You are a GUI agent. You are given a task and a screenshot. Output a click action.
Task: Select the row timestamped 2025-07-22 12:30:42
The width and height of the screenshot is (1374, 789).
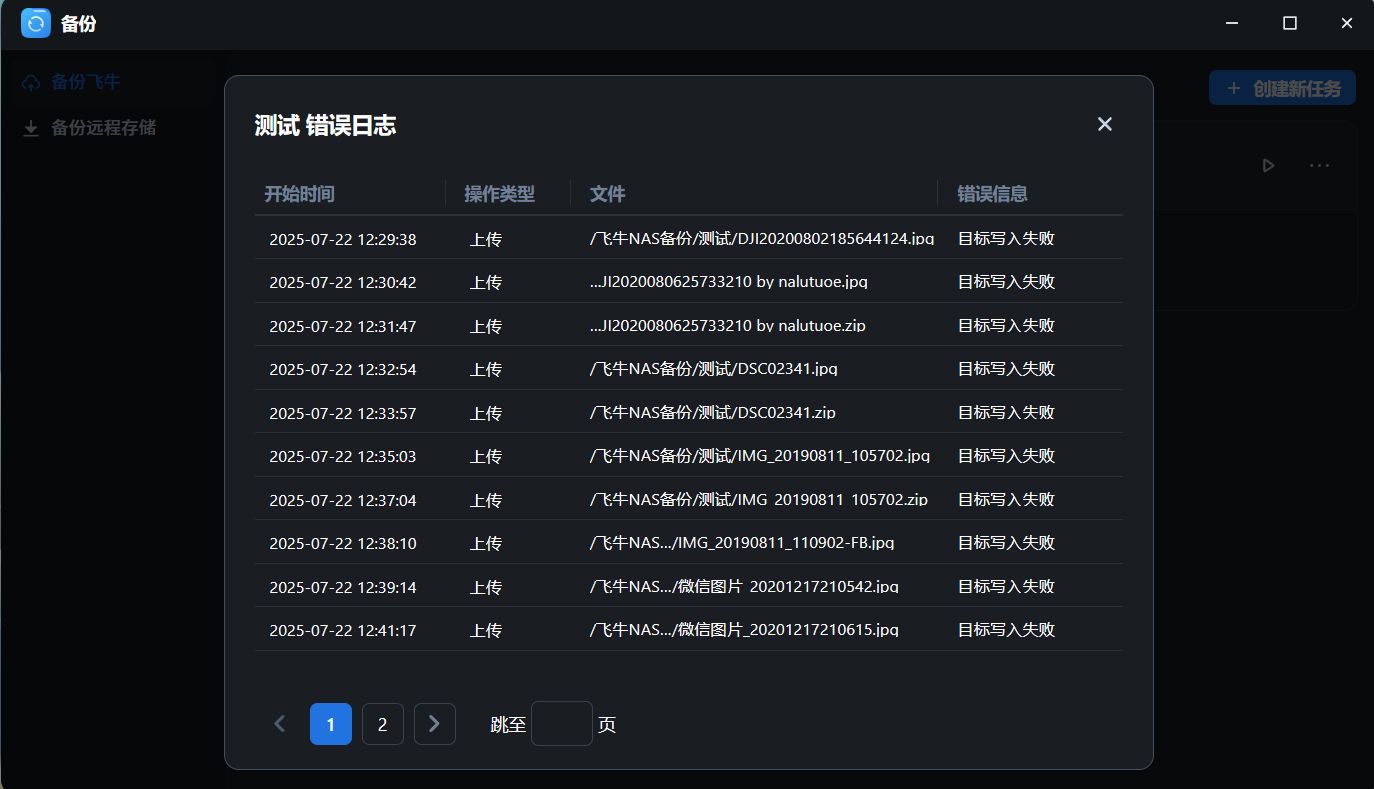point(688,282)
